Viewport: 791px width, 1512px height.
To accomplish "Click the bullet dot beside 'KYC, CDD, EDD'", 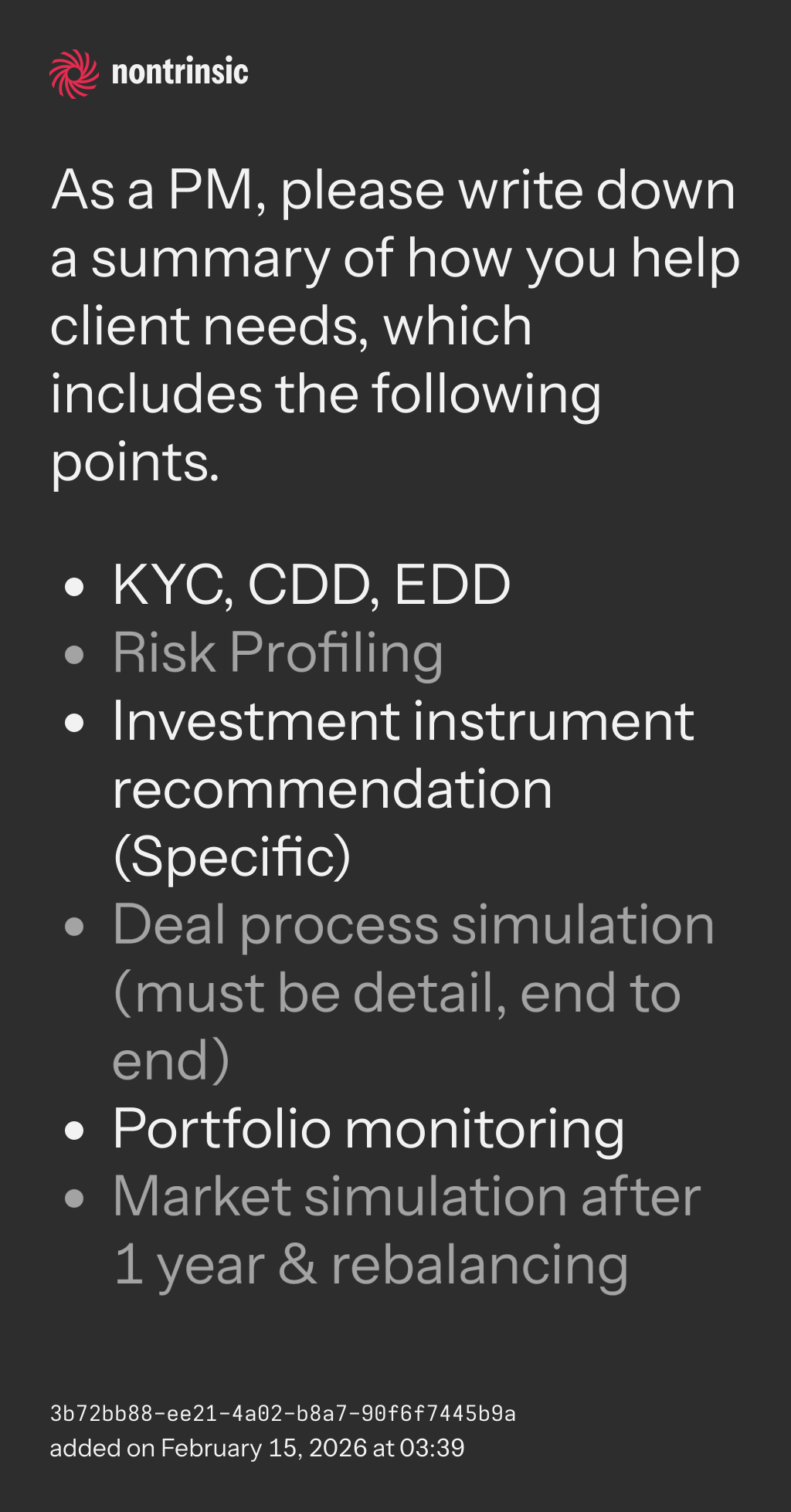I will click(x=74, y=586).
